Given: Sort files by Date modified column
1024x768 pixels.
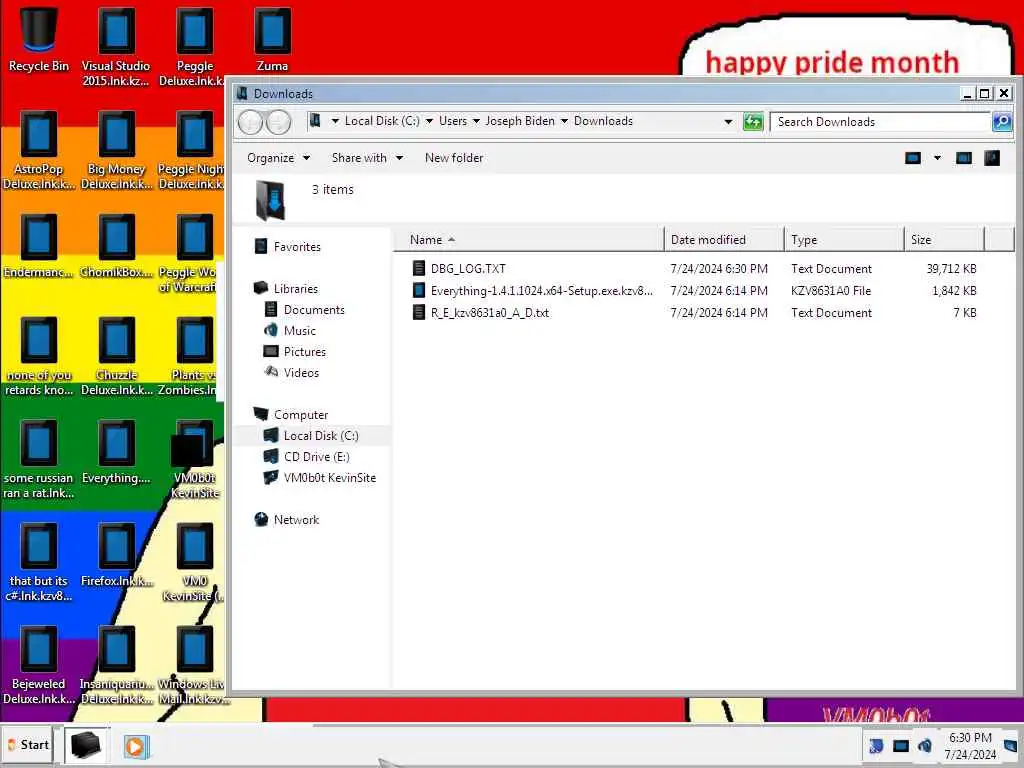Looking at the screenshot, I should 724,240.
